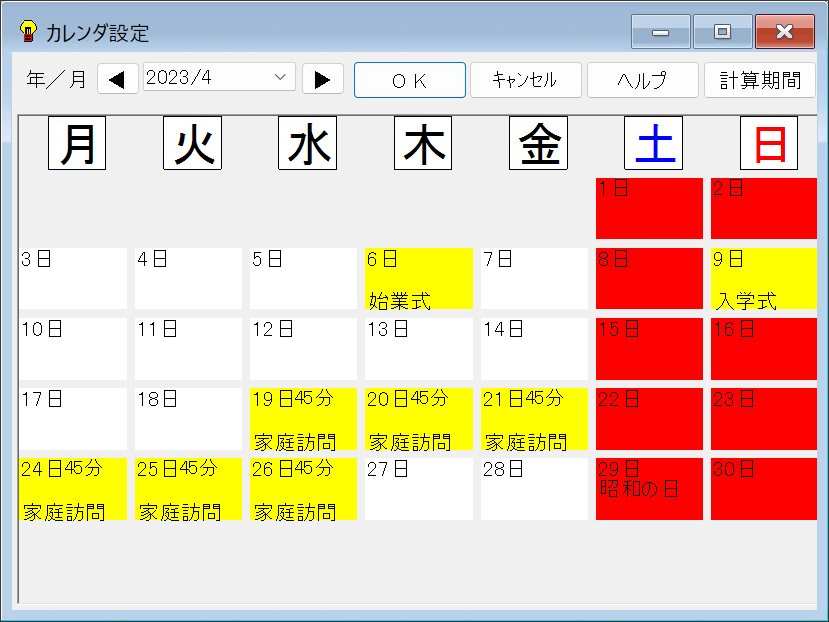This screenshot has height=622, width=829.
Task: Select the 20日45分 家庭訪問 cell
Action: (419, 419)
